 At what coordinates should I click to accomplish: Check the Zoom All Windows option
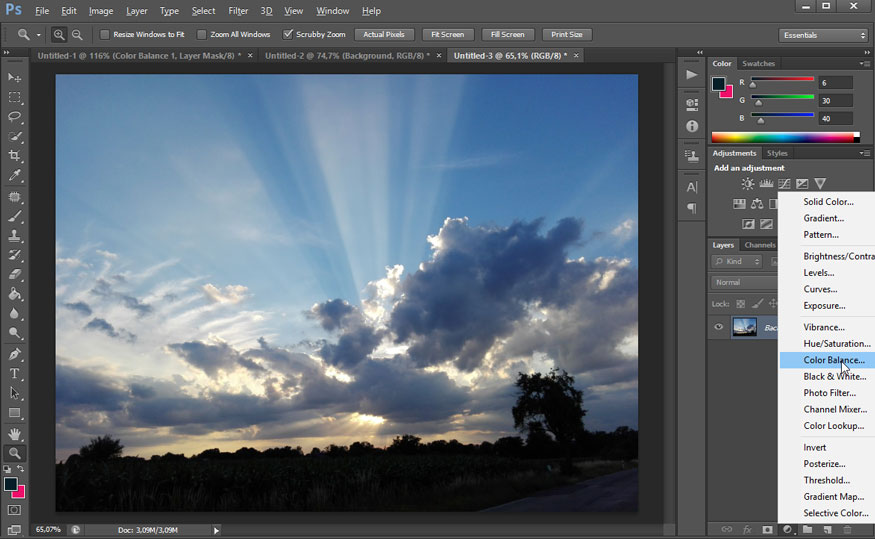pos(202,35)
